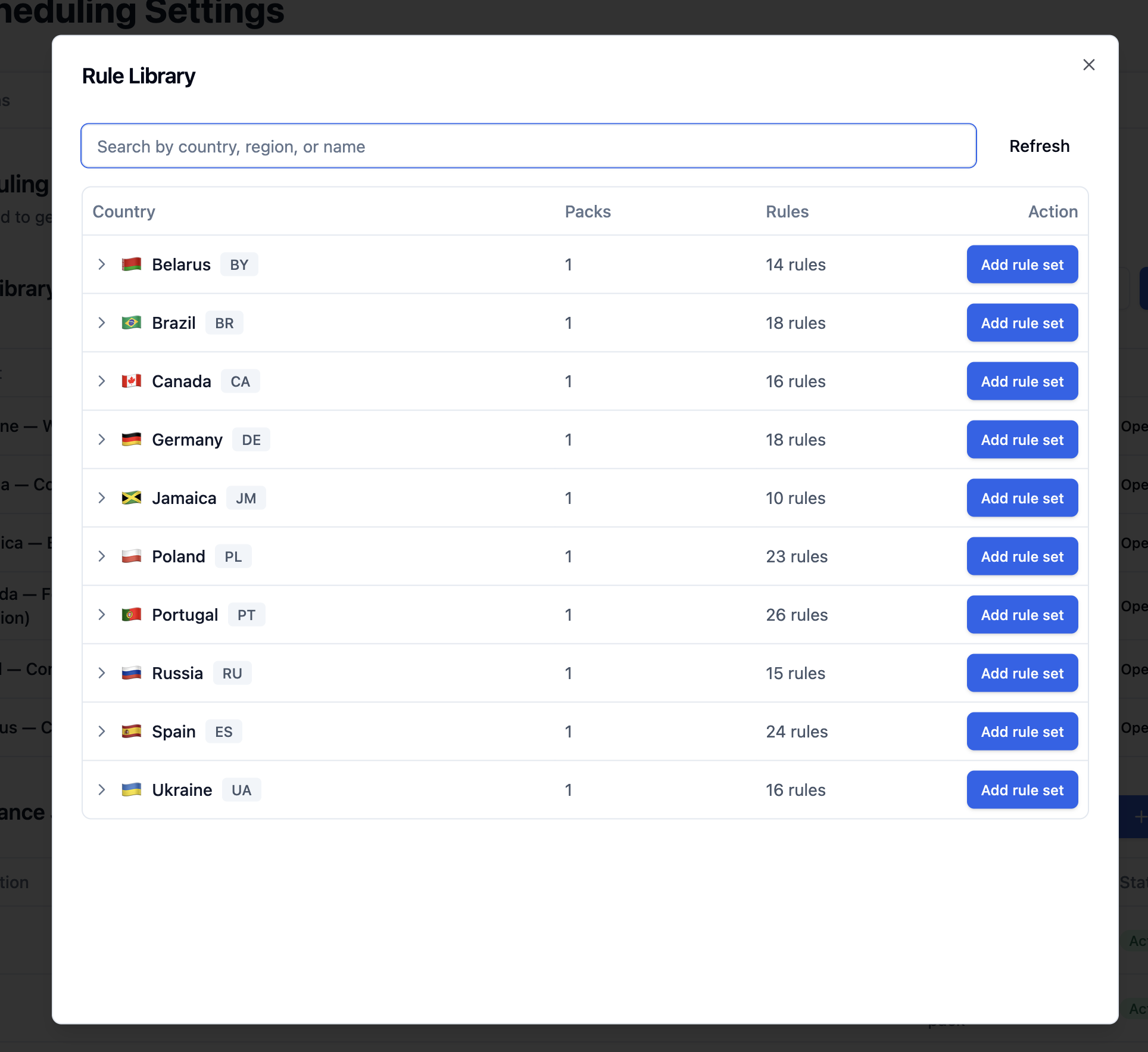Click the Jamaica flag icon
The height and width of the screenshot is (1052, 1148).
click(132, 498)
